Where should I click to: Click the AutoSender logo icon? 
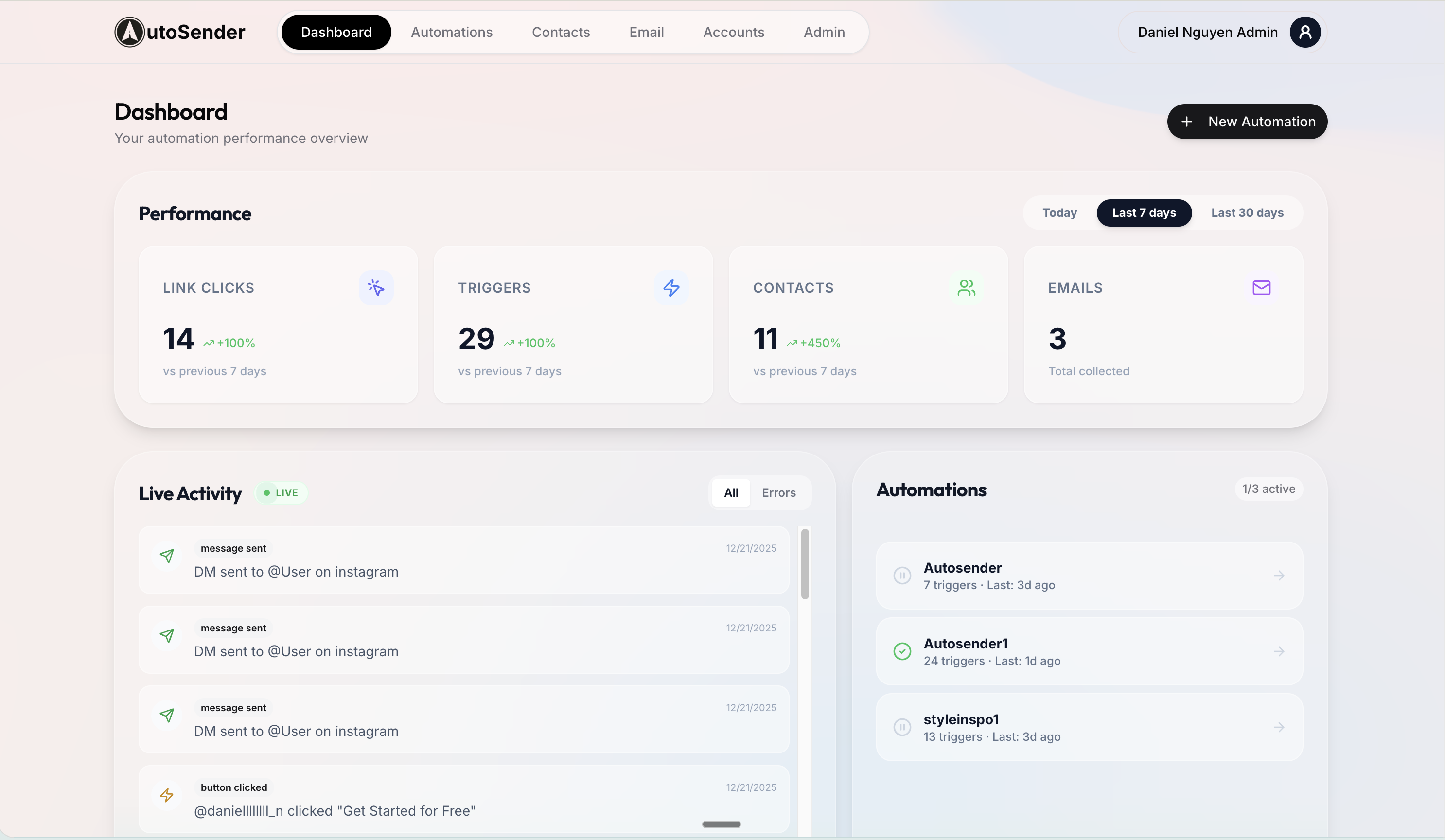[130, 32]
